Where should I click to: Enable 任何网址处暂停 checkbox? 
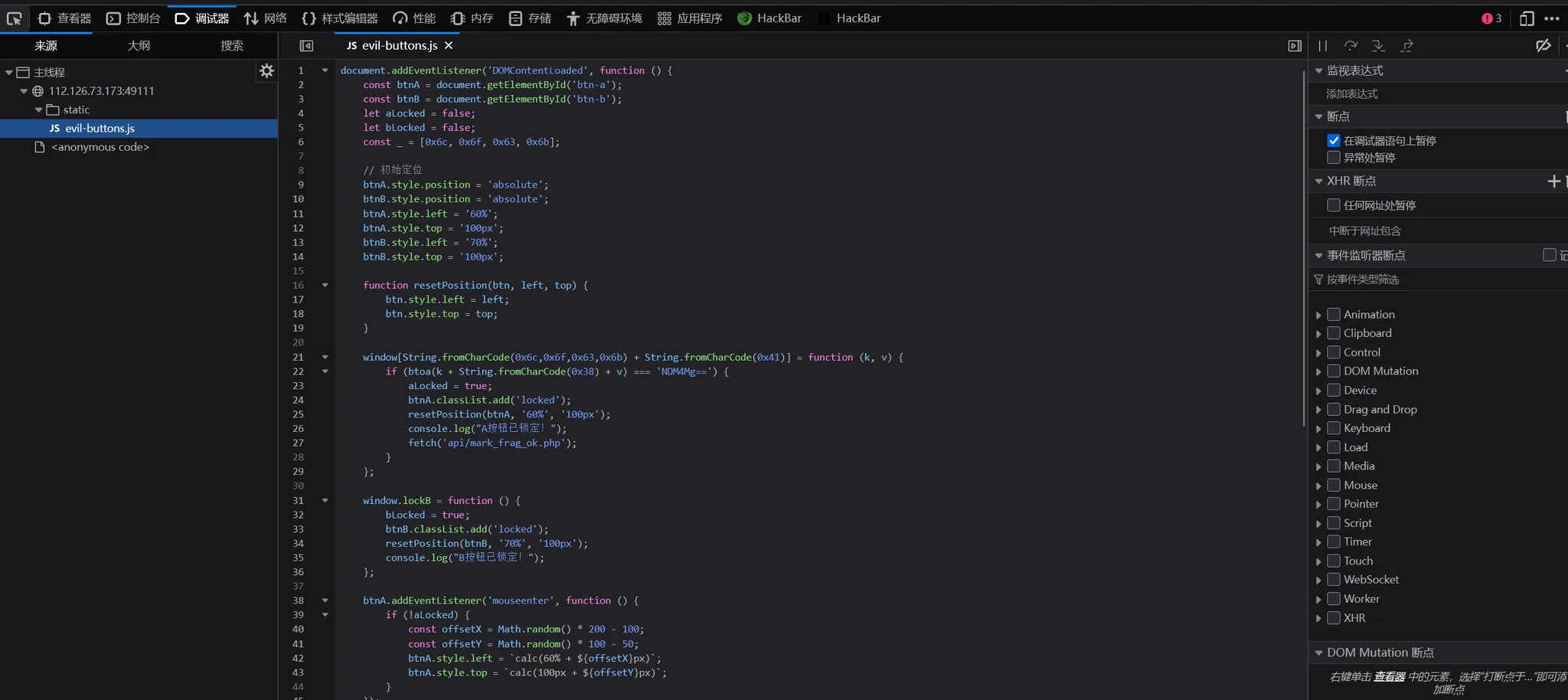(x=1334, y=205)
